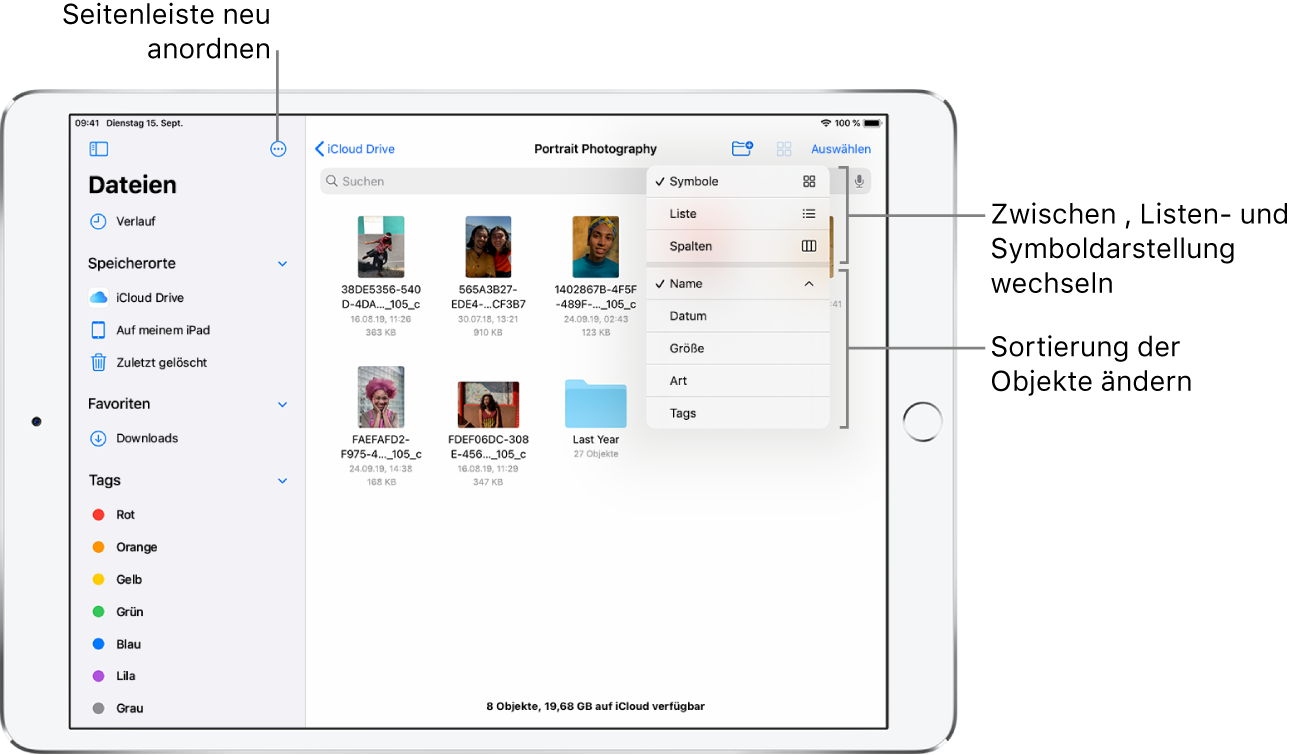
Task: Click the Liste lines icon in menu
Action: click(809, 214)
